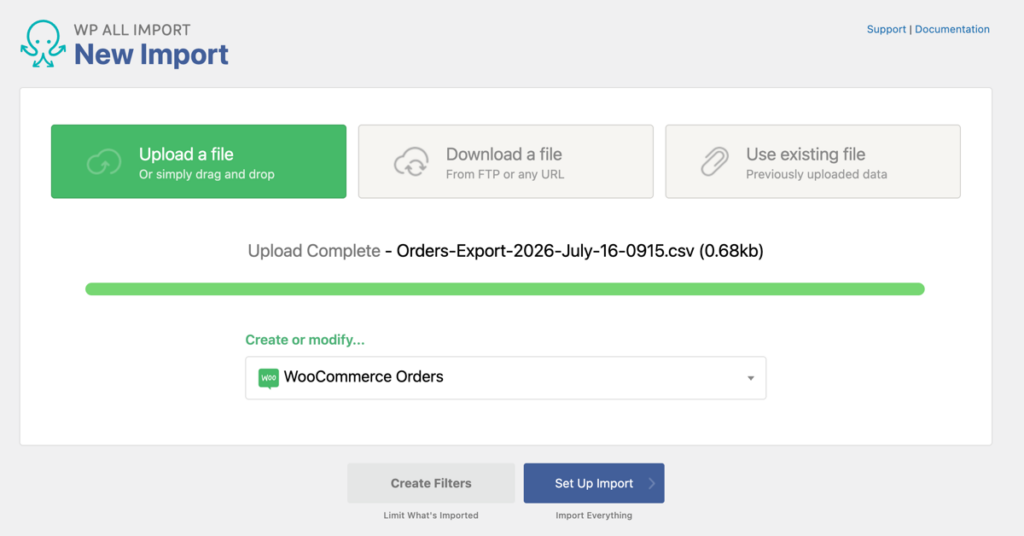Click the Create Filters button
Screen dimensions: 1024x536
[x=431, y=483]
